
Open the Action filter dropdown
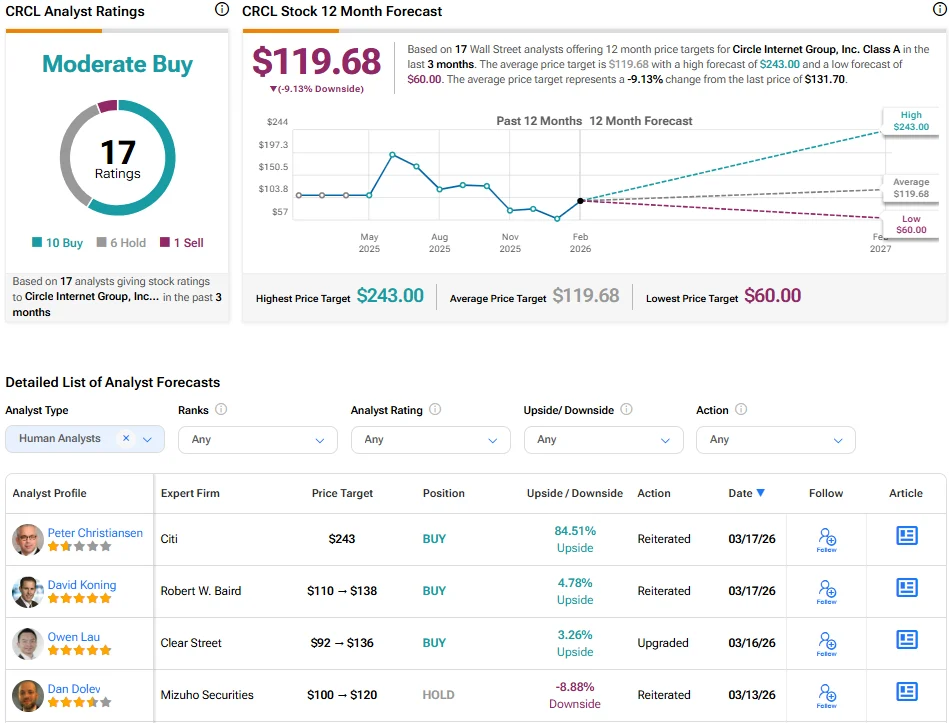click(x=775, y=440)
